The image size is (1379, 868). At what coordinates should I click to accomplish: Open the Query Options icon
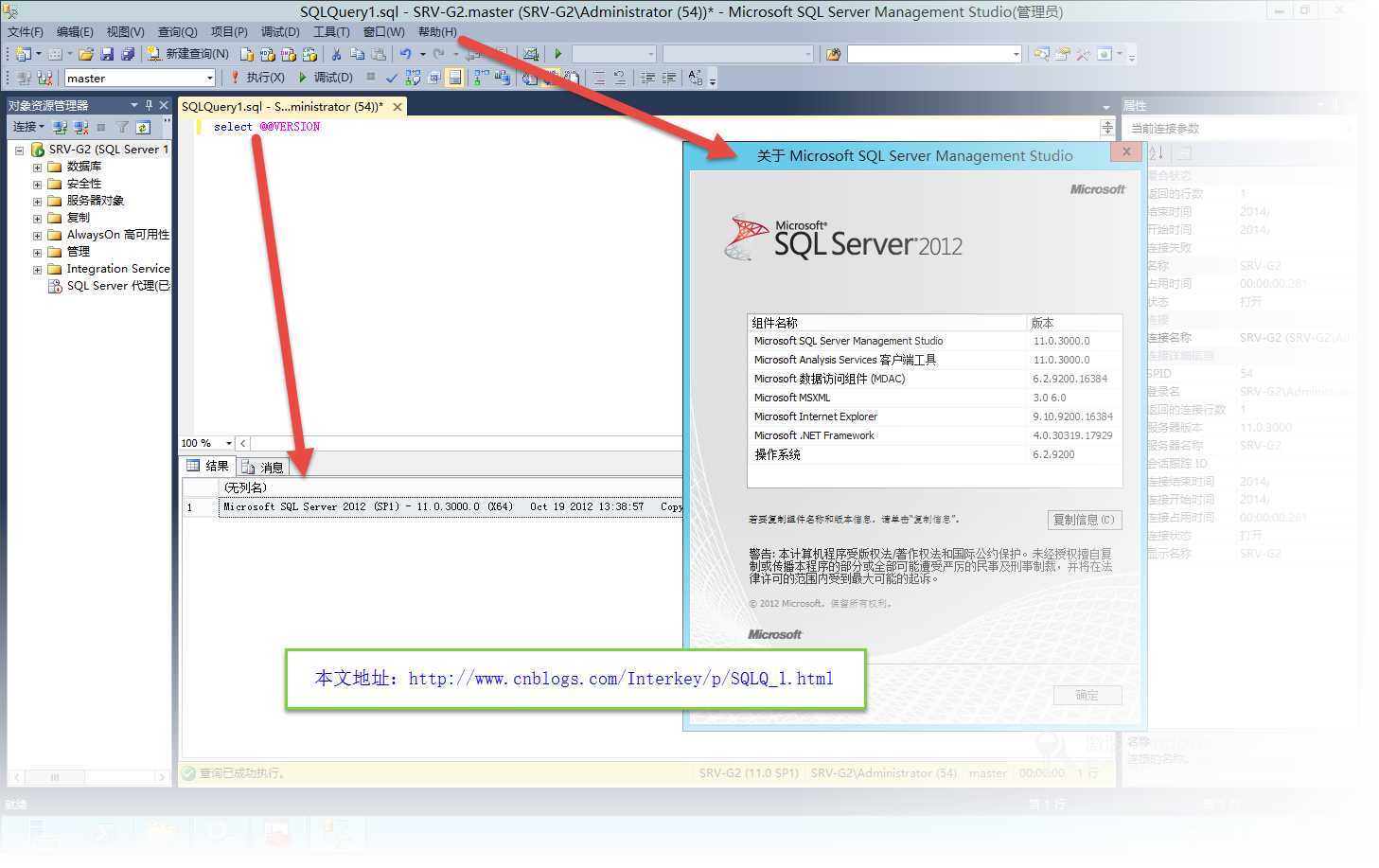click(433, 78)
